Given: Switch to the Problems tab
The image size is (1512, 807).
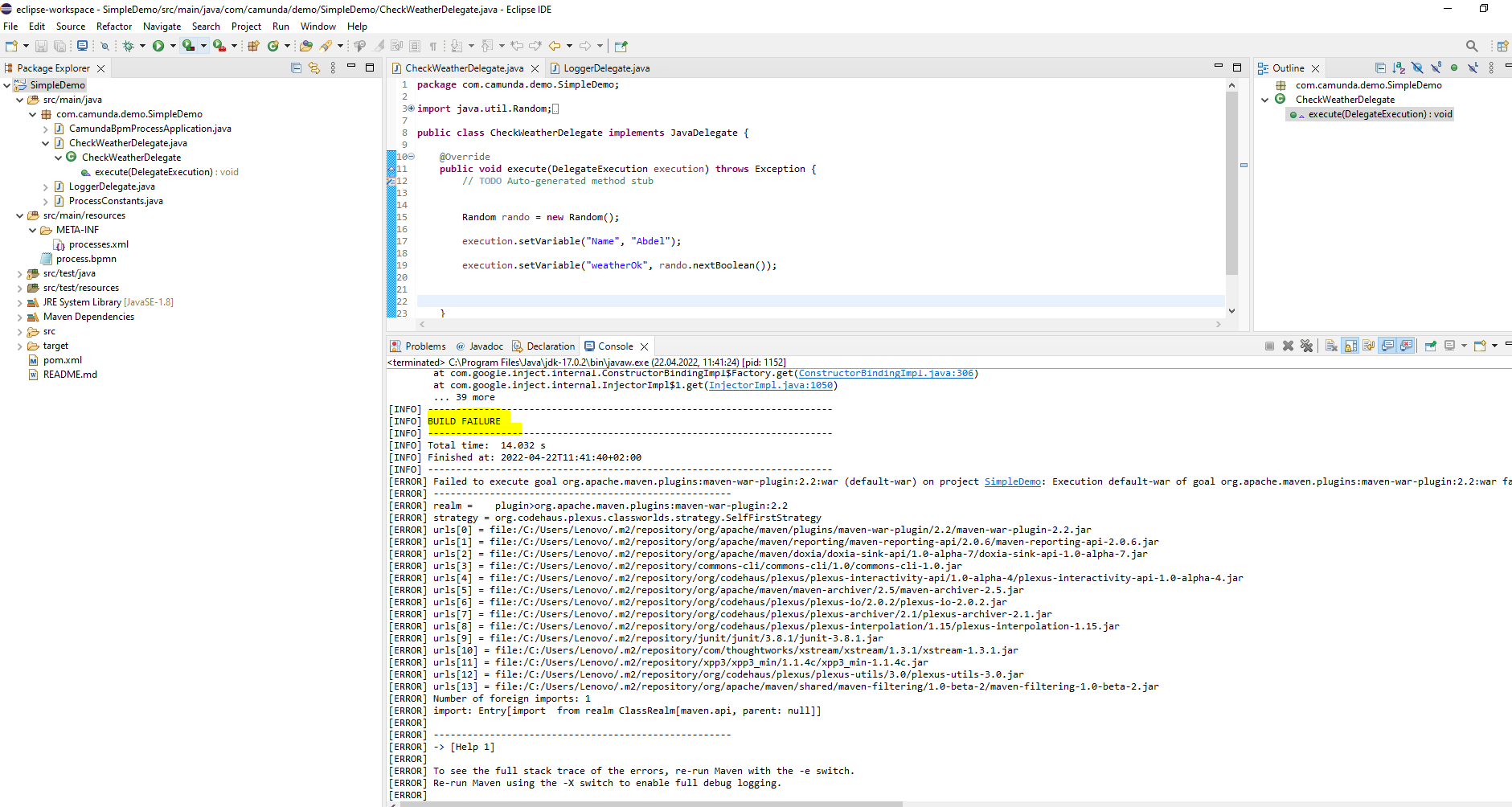Looking at the screenshot, I should click(418, 346).
